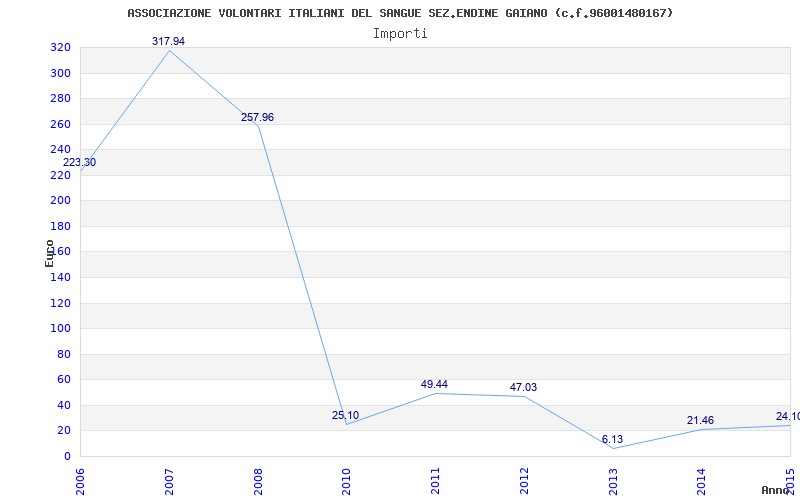The width and height of the screenshot is (800, 500).
Task: Click the 100 y-axis tick label
Action: (x=60, y=328)
